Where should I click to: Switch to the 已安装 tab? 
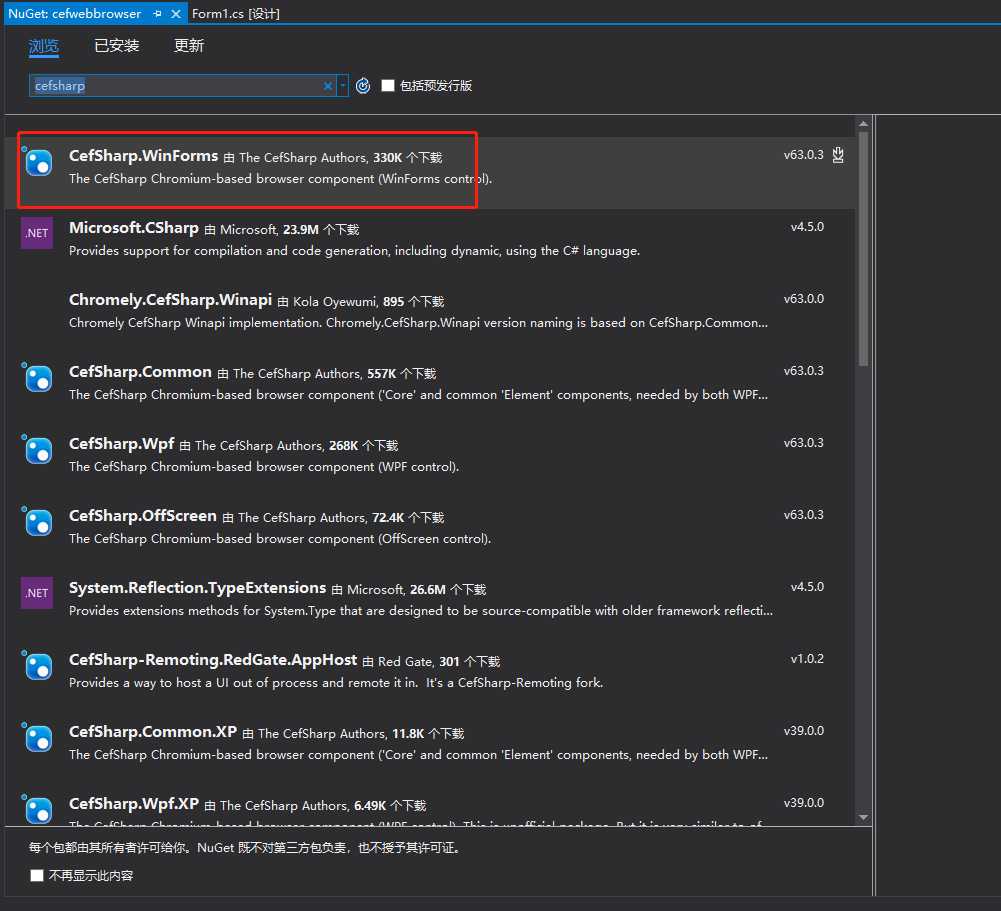click(116, 46)
